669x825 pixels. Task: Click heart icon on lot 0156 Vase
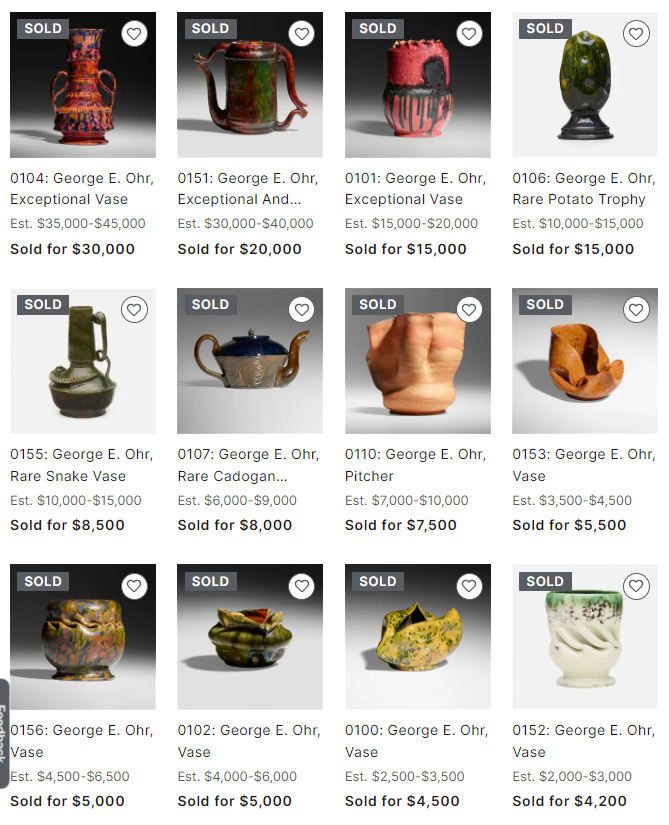(x=134, y=586)
